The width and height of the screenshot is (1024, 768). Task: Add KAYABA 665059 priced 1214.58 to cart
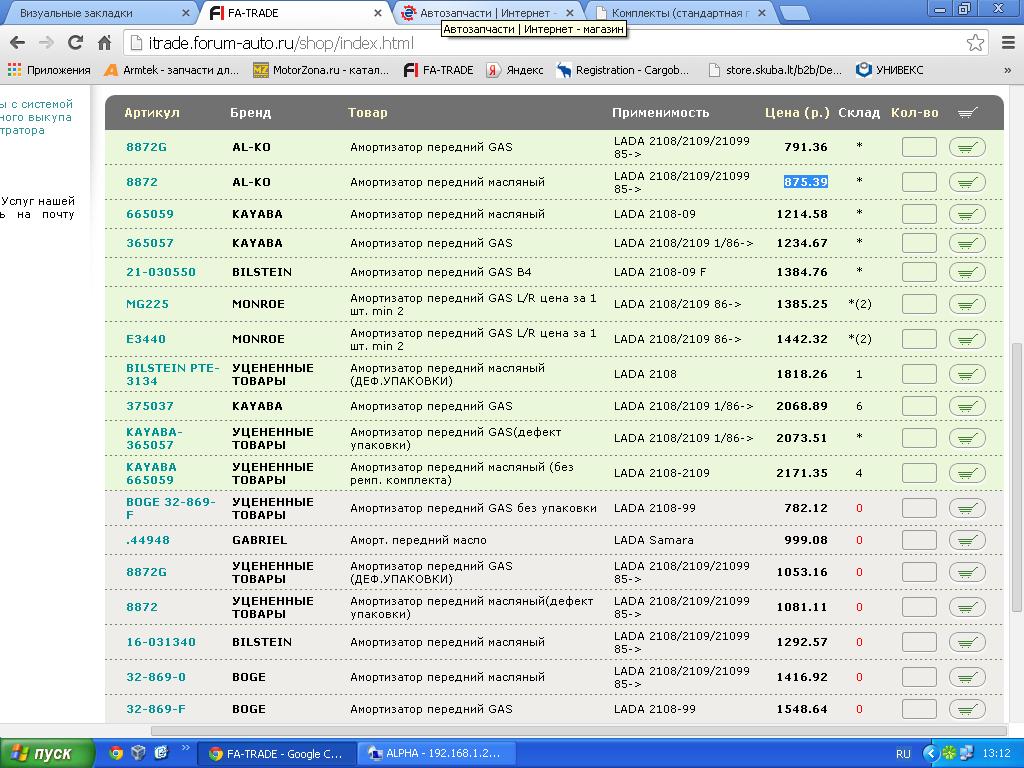967,214
